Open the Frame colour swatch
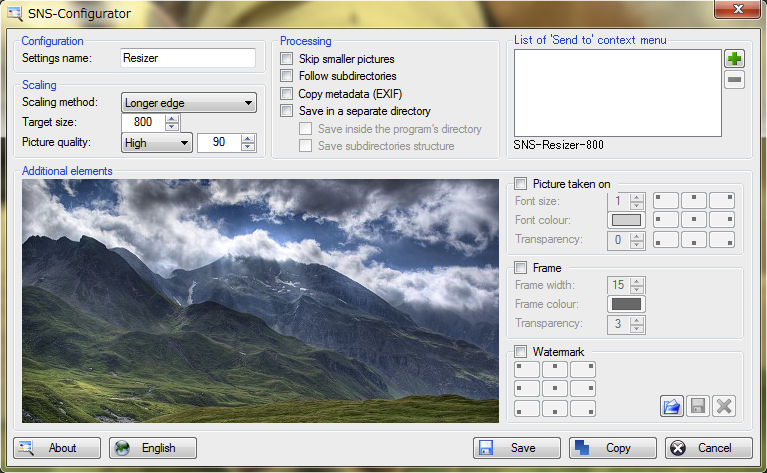The width and height of the screenshot is (767, 473). [626, 304]
